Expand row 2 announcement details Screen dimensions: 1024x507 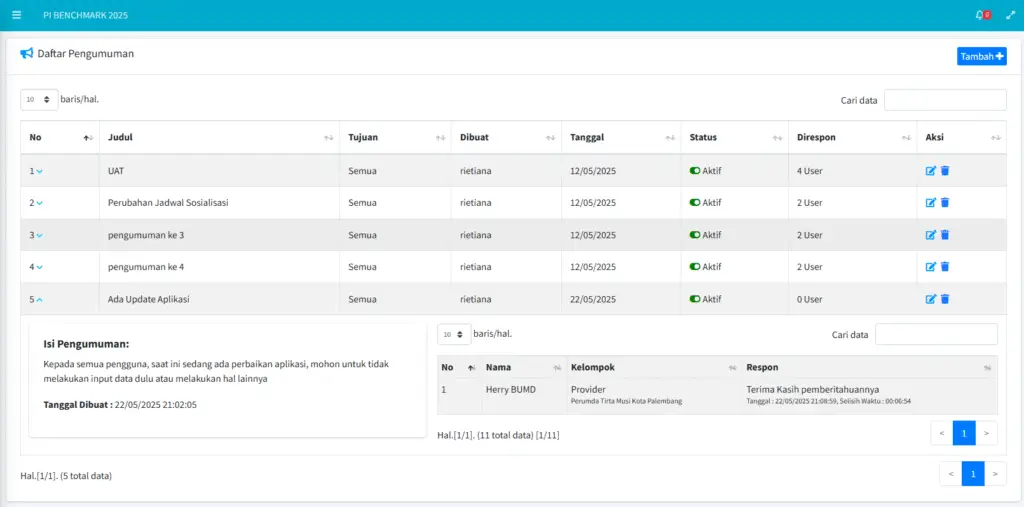(x=39, y=204)
